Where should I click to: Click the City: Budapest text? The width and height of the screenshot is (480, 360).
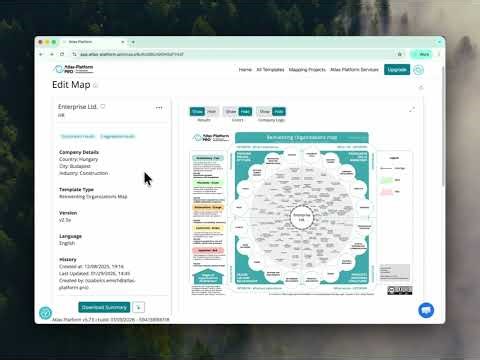coord(75,166)
